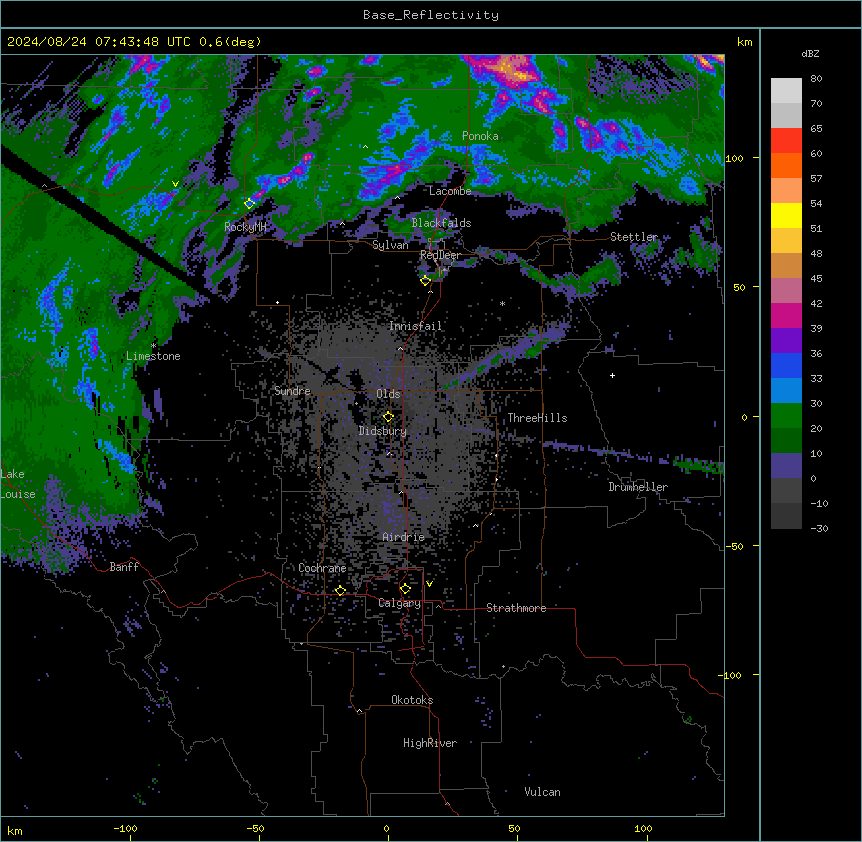This screenshot has width=862, height=842.
Task: Click the Strathmore town label
Action: pos(516,608)
